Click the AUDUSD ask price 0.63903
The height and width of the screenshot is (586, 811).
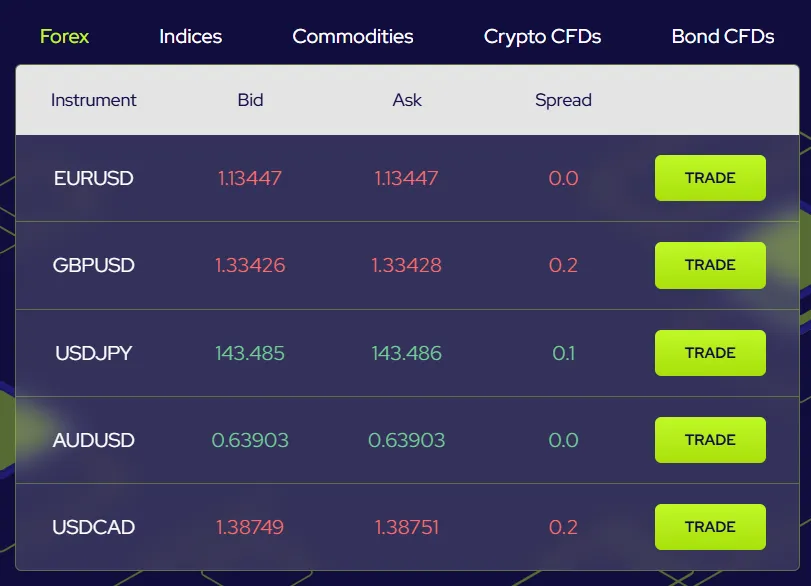pyautogui.click(x=407, y=441)
